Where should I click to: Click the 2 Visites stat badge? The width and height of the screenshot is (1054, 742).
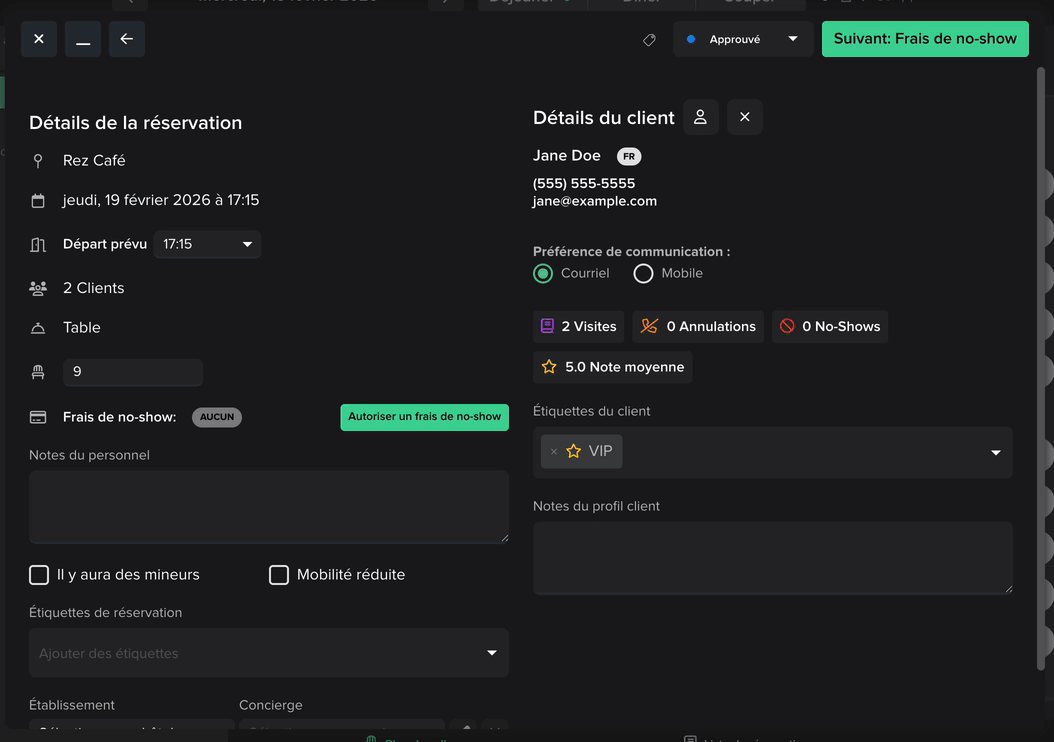click(578, 326)
